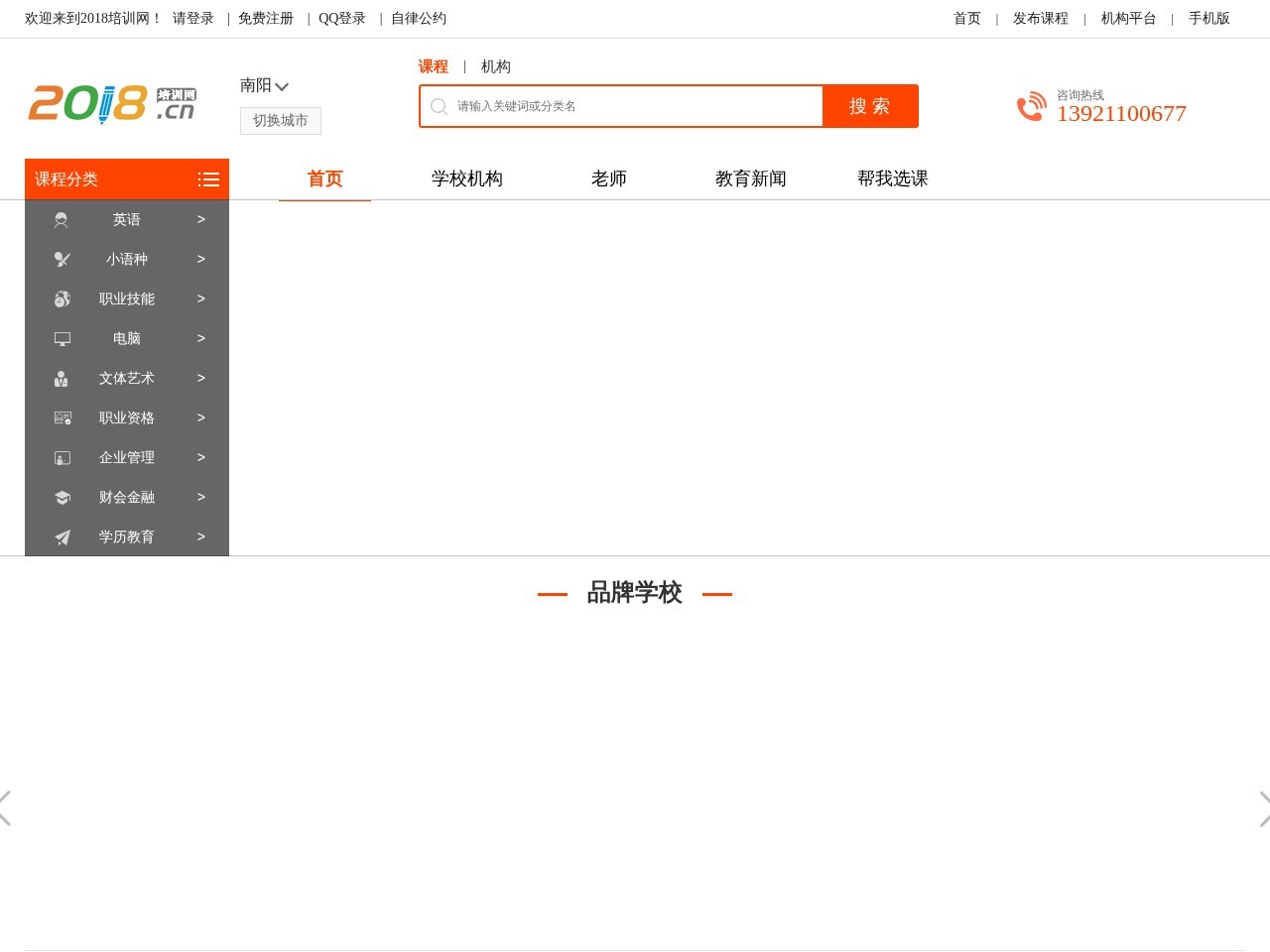The height and width of the screenshot is (952, 1270).
Task: Click the table tennis icon beside 小语种
Action: point(62,259)
